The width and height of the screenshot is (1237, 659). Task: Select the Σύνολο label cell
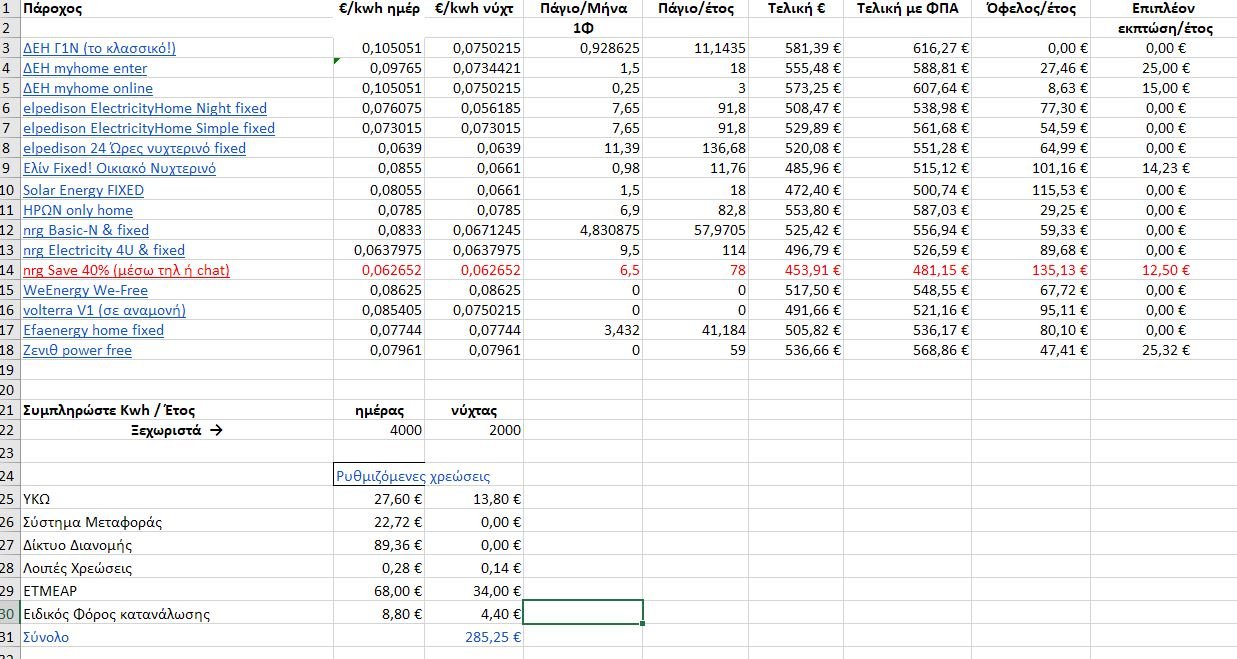[x=176, y=637]
